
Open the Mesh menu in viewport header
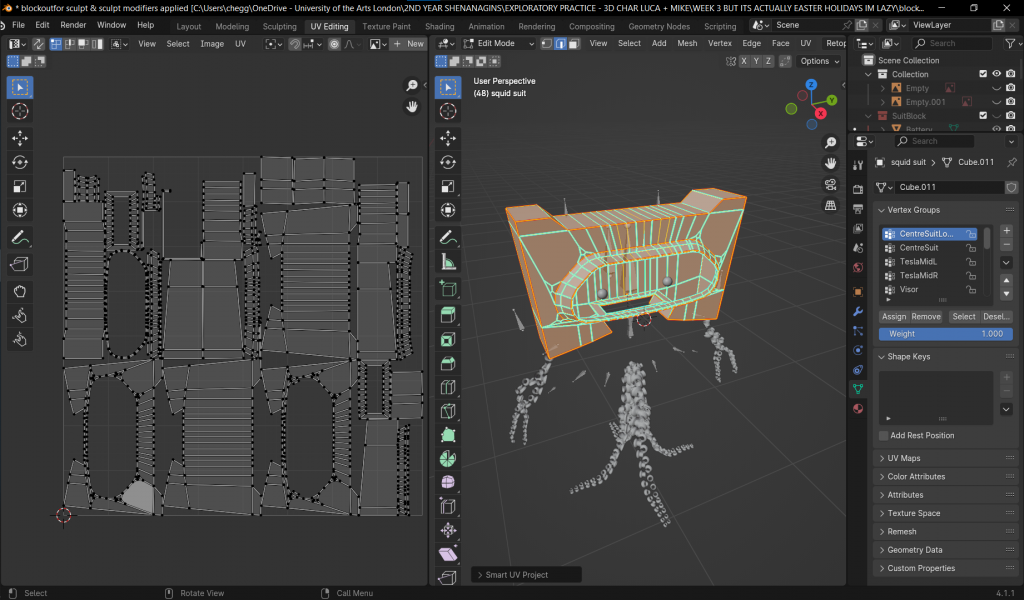click(x=687, y=43)
